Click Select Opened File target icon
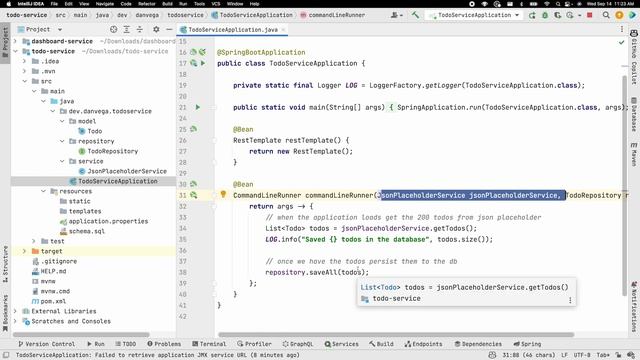This screenshot has width=640, height=360. click(x=113, y=29)
